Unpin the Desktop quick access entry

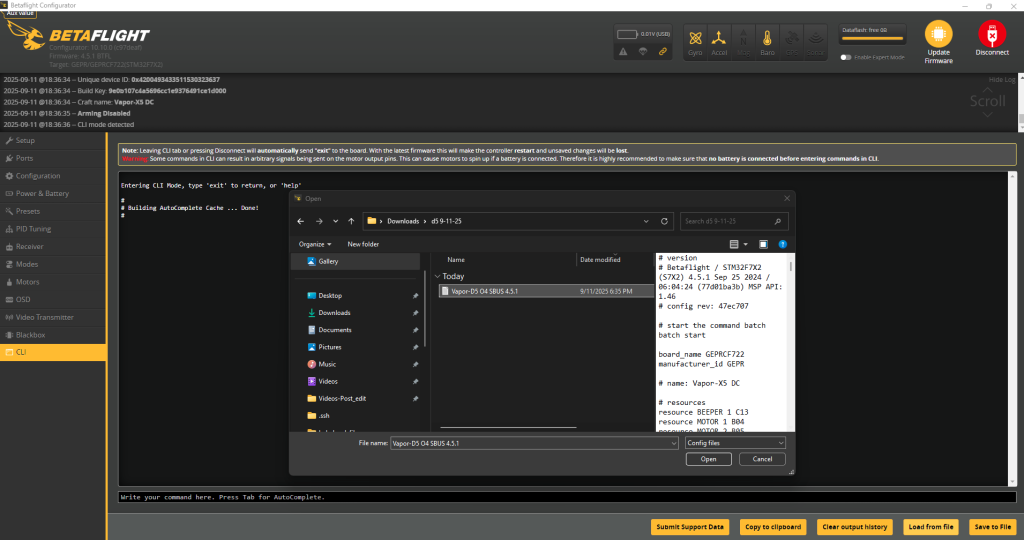pos(415,296)
